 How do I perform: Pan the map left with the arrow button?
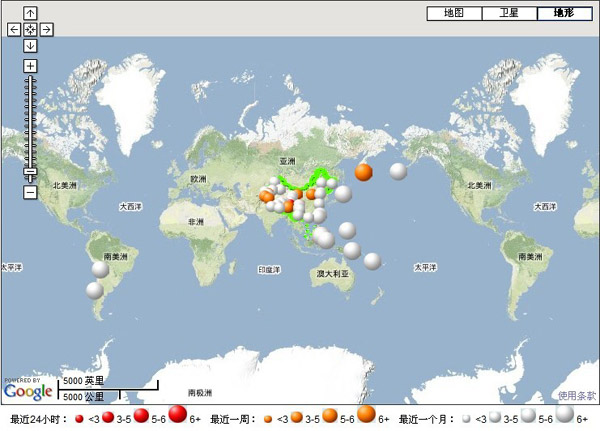(x=14, y=29)
